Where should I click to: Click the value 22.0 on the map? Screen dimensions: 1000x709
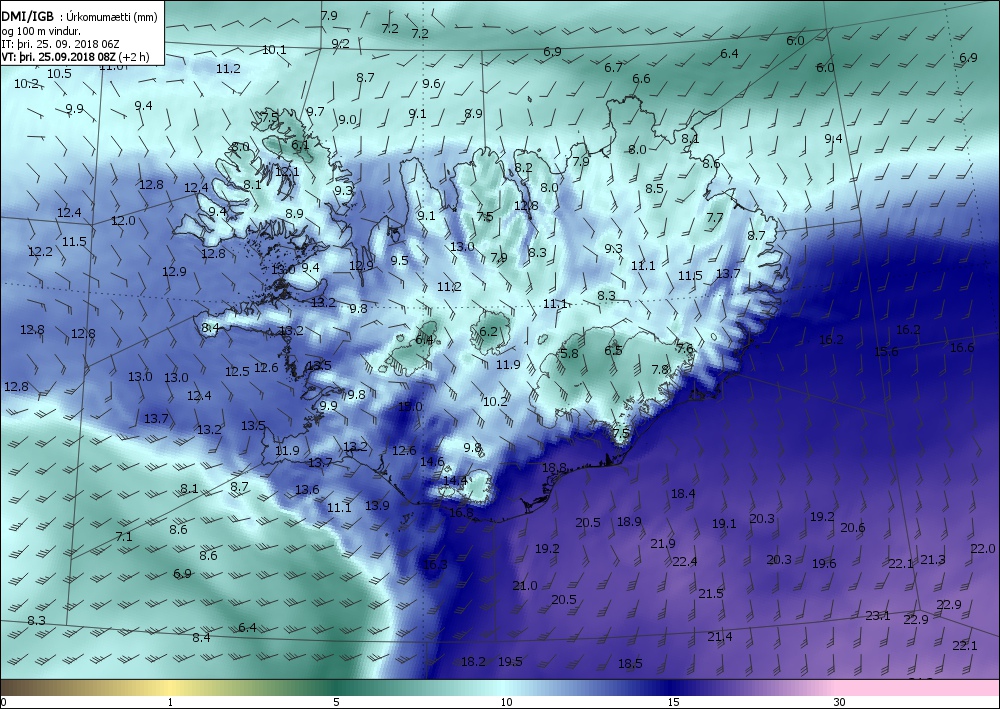tap(983, 548)
